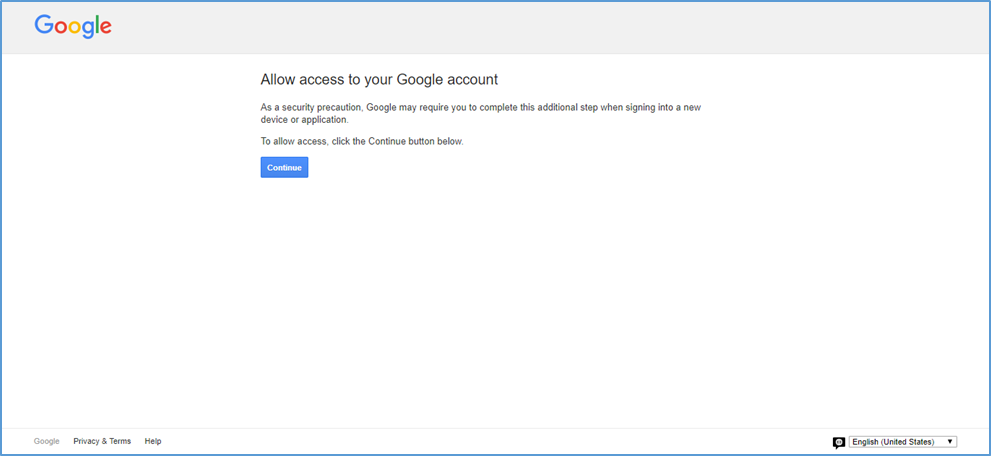Click the blue capital G of the logo
The width and height of the screenshot is (991, 456).
tap(44, 26)
